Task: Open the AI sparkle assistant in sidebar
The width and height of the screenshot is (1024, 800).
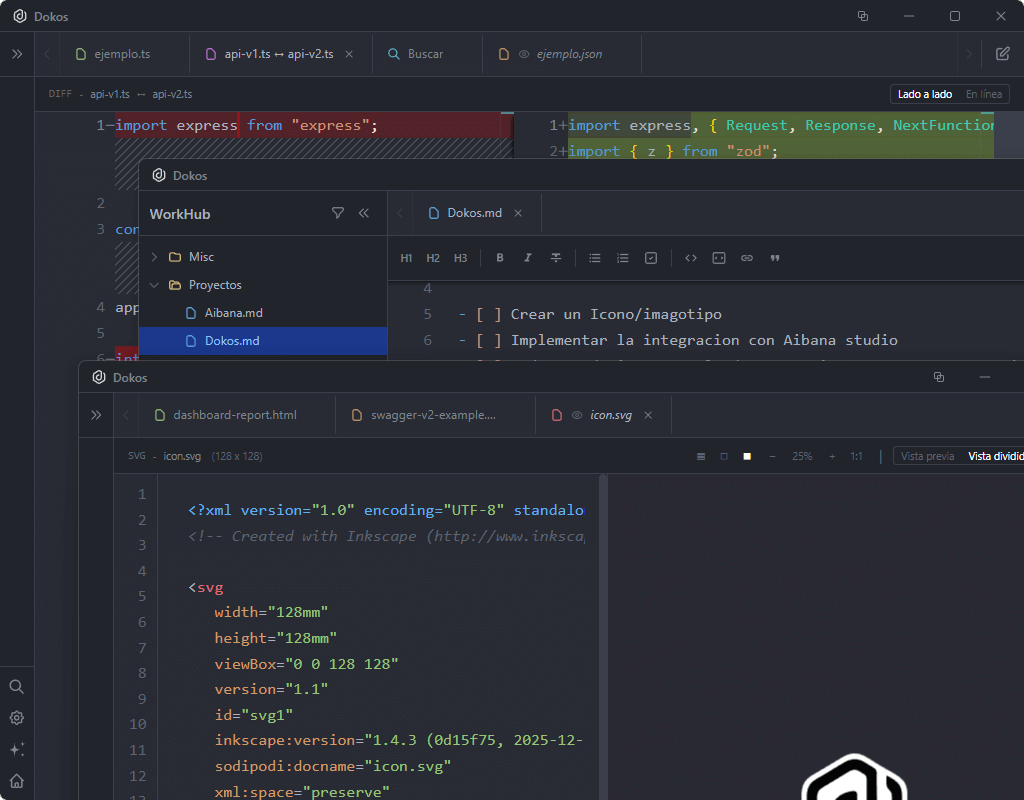Action: (17, 749)
